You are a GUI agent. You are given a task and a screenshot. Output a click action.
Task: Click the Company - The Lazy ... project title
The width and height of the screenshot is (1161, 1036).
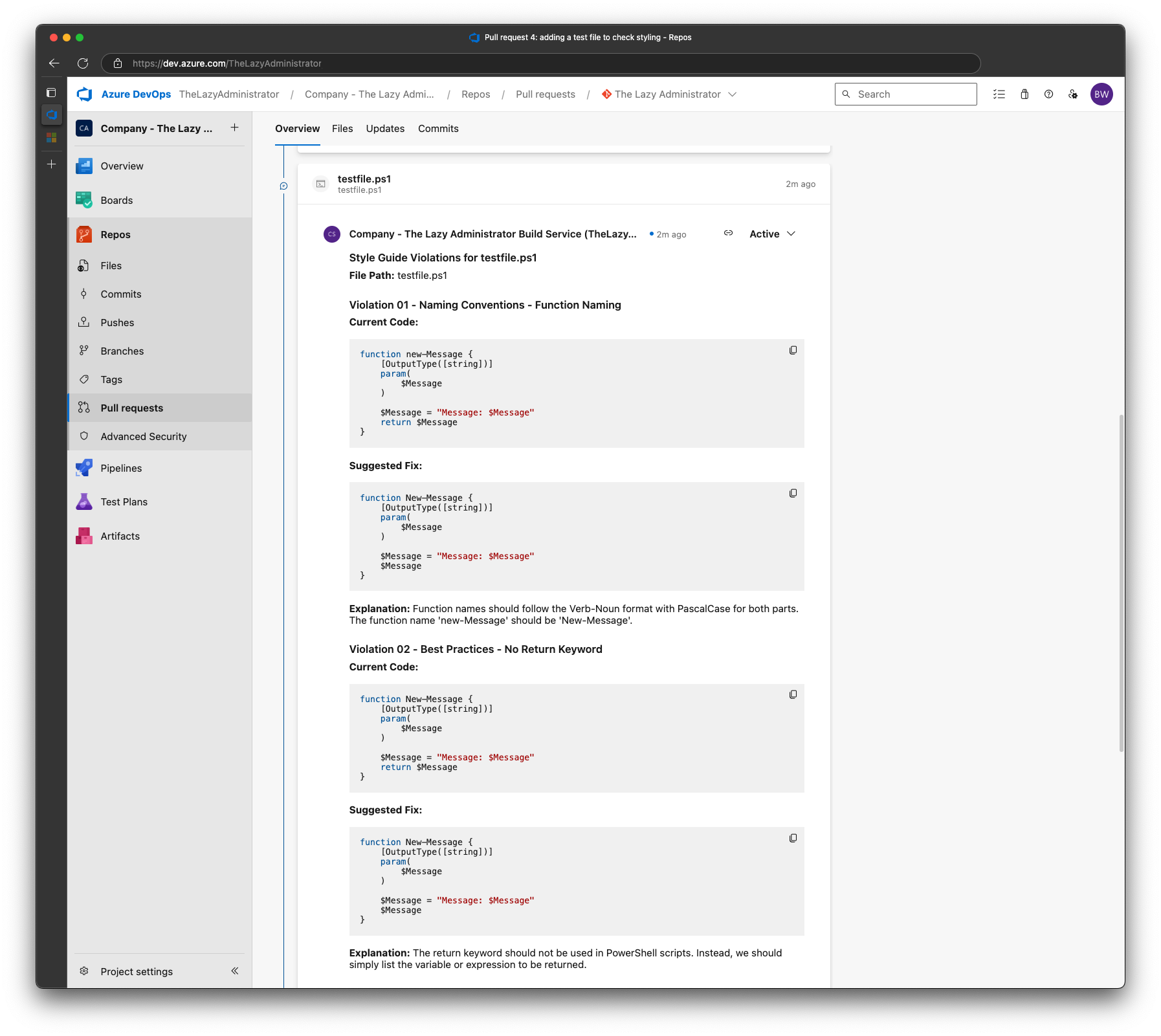(x=157, y=129)
